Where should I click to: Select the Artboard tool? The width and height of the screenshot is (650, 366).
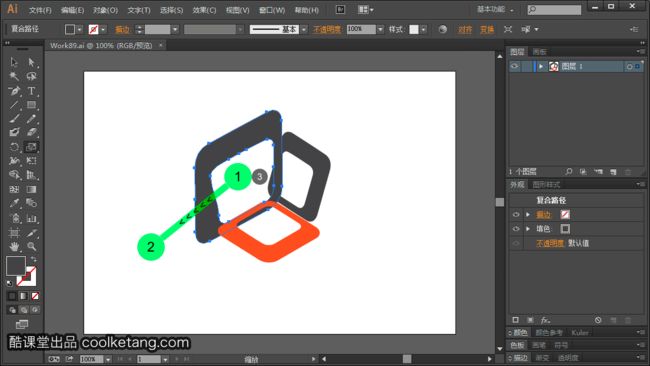tap(14, 233)
